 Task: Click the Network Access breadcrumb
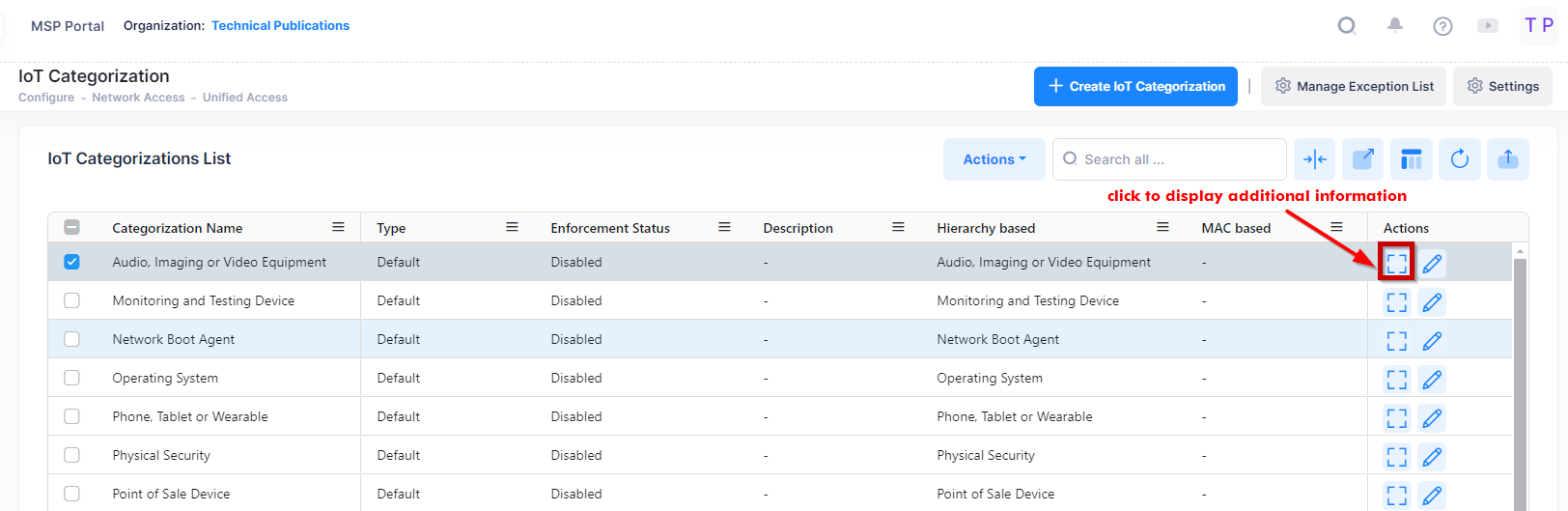coord(138,98)
